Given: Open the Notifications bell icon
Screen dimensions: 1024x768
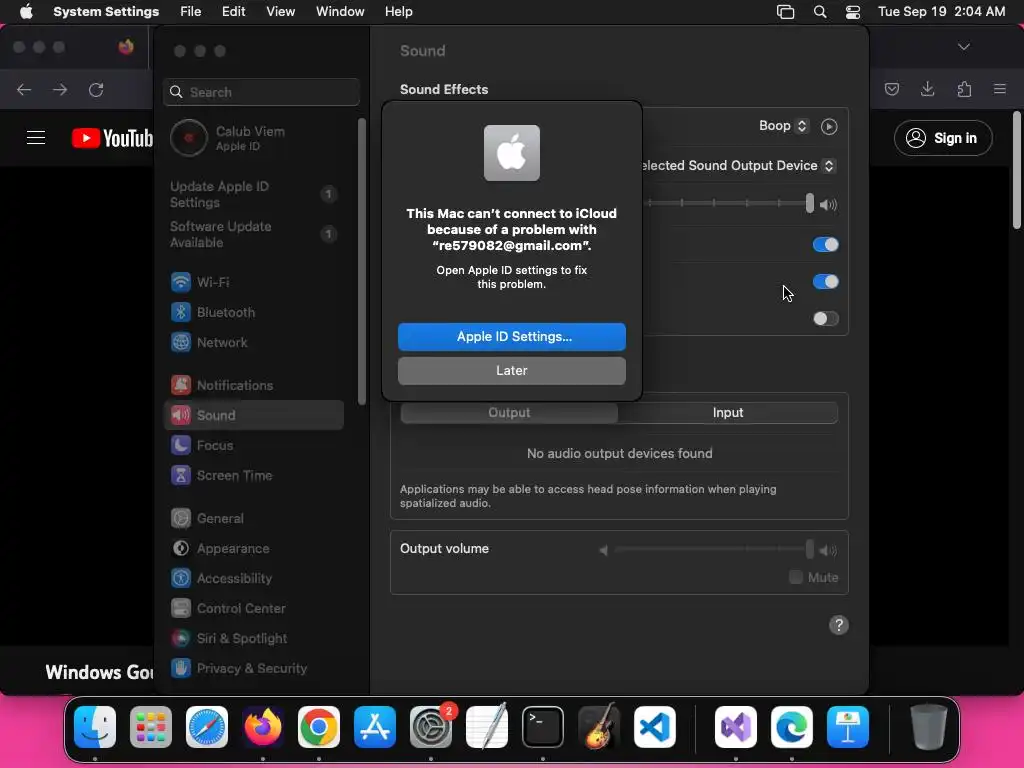Looking at the screenshot, I should (181, 385).
